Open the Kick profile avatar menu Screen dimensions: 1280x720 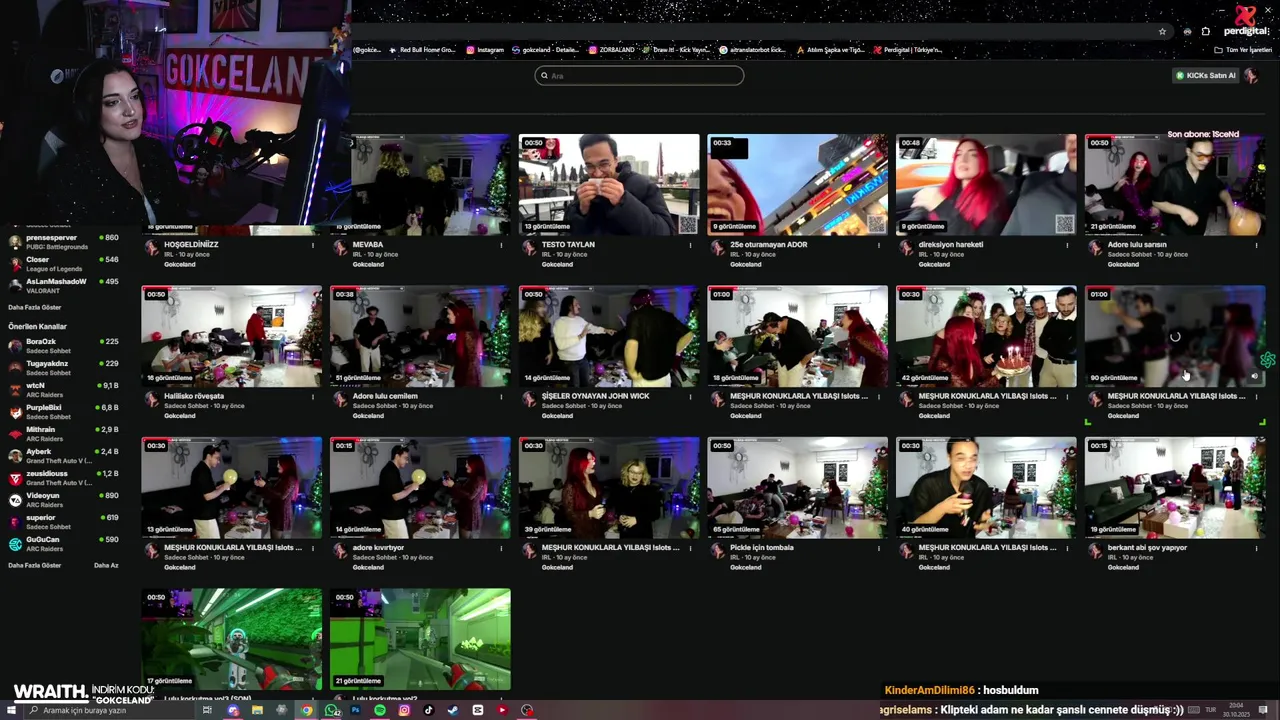point(1252,76)
